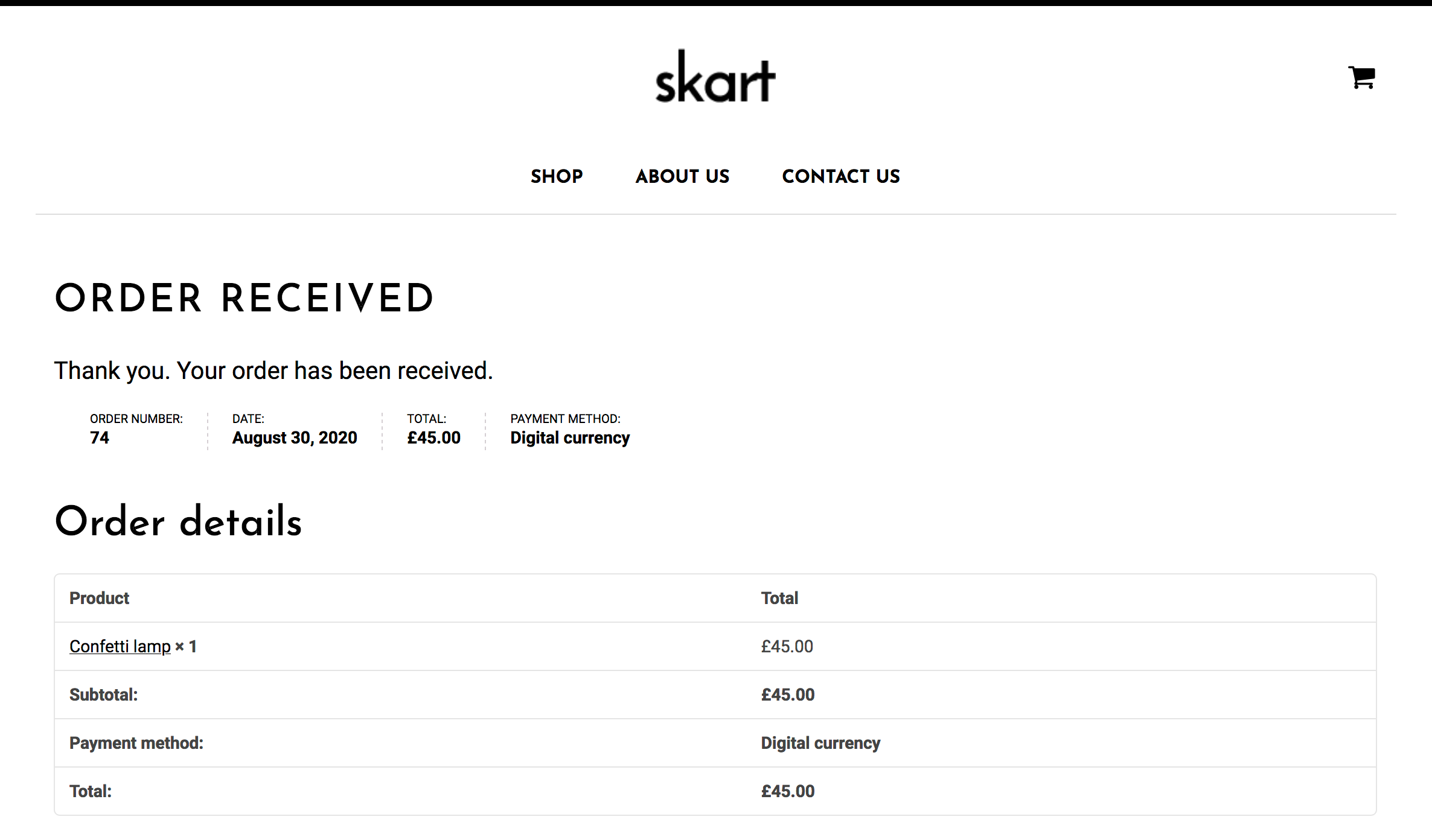
Task: Navigate to CONTACT US
Action: [x=841, y=176]
